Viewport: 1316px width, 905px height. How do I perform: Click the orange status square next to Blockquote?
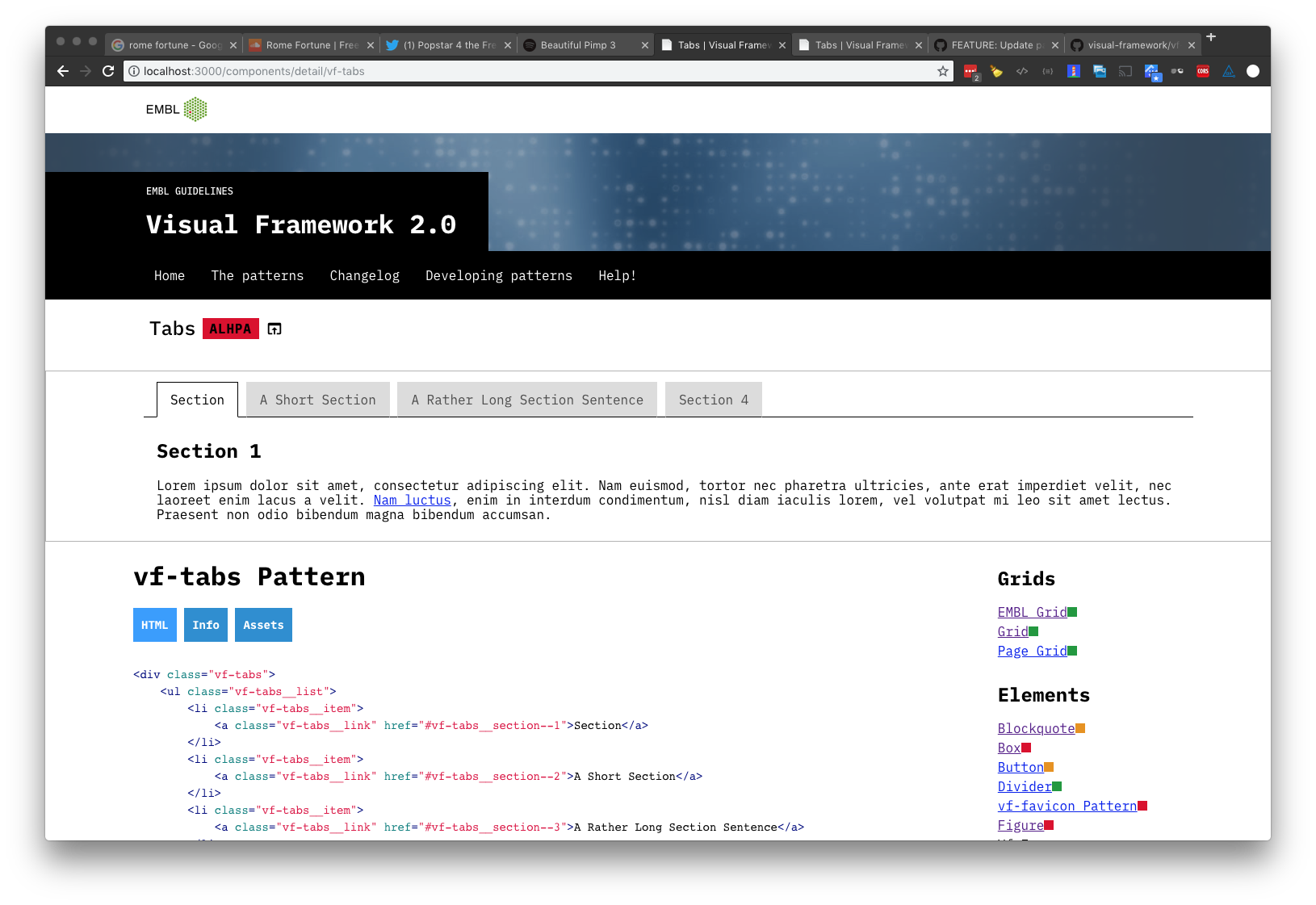[x=1080, y=727]
